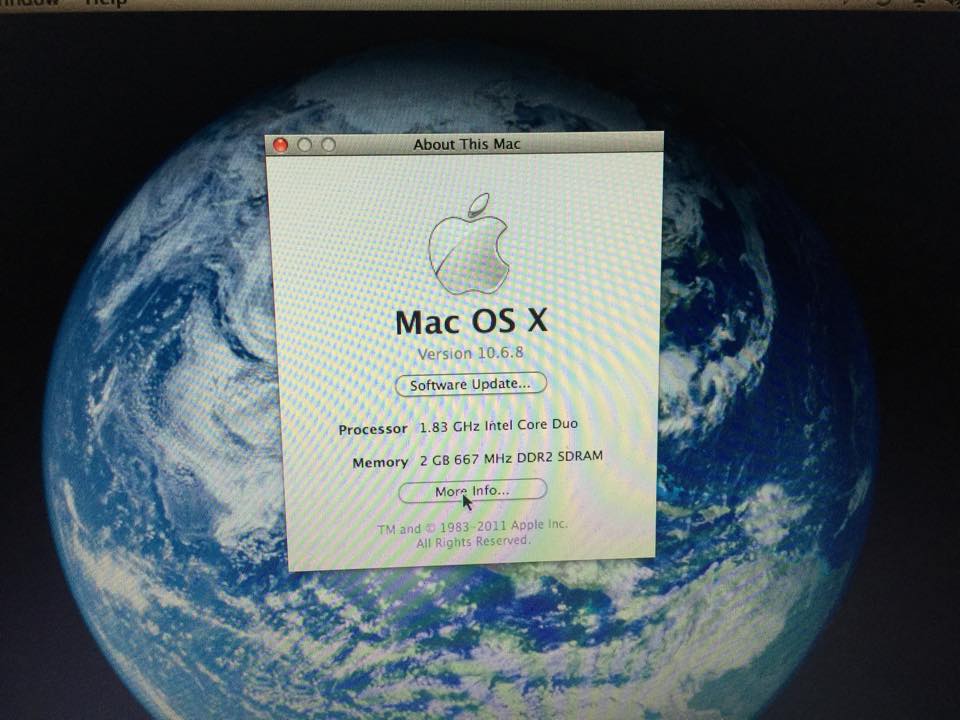Click the Version 10.6.8 text

pyautogui.click(x=470, y=353)
